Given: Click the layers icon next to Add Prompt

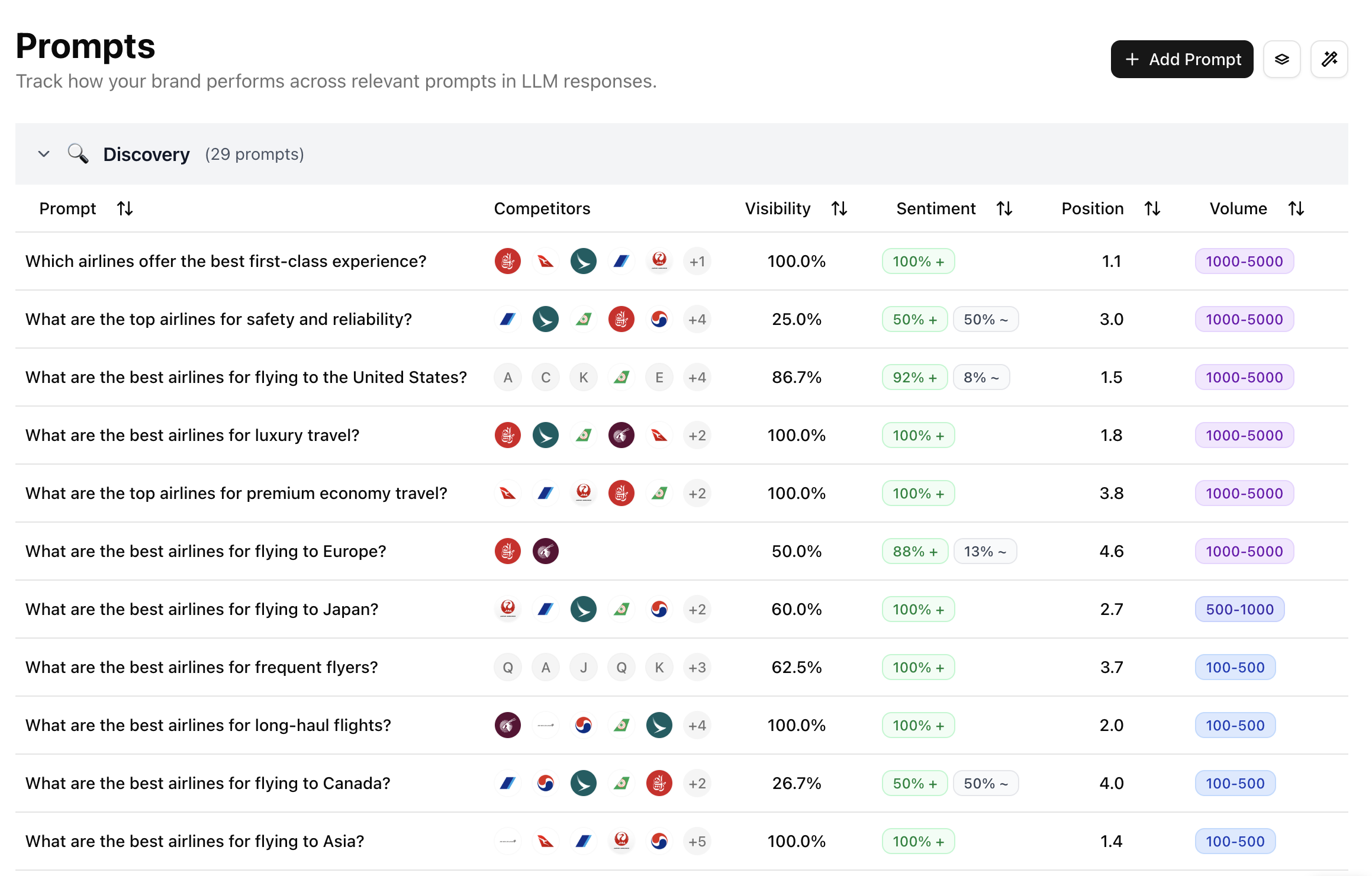Looking at the screenshot, I should click(1281, 59).
